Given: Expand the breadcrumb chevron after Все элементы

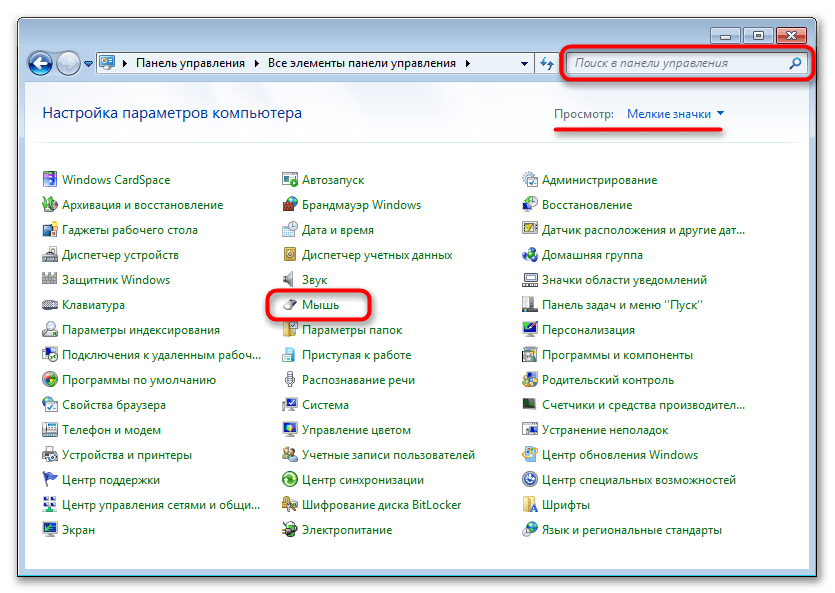Looking at the screenshot, I should 468,62.
